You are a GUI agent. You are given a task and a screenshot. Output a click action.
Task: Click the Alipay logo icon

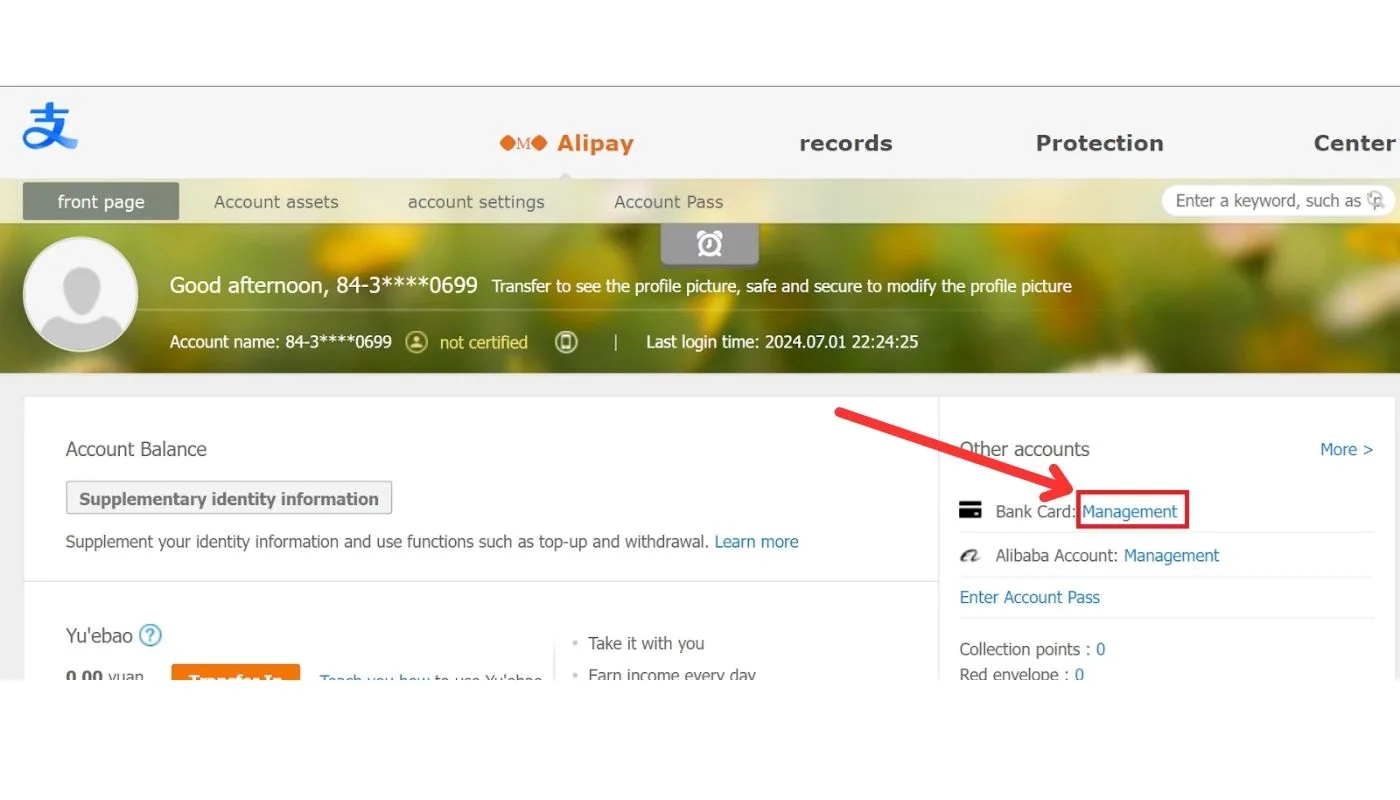pos(50,126)
